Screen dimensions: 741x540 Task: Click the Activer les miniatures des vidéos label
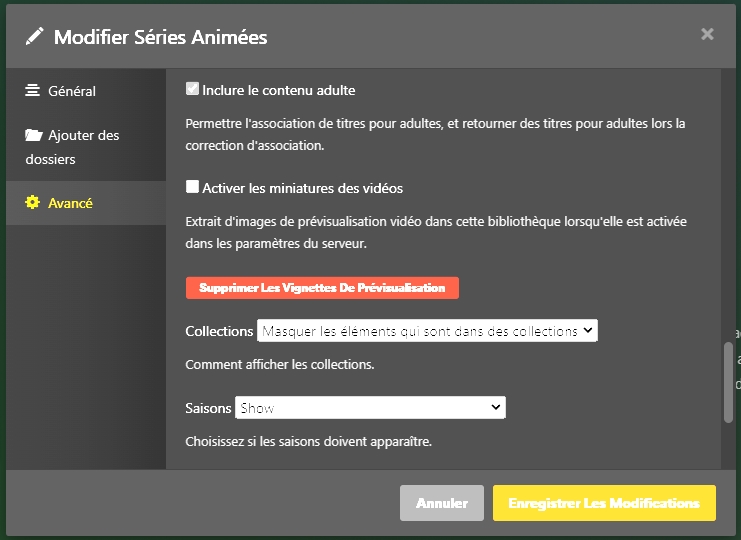(x=302, y=188)
